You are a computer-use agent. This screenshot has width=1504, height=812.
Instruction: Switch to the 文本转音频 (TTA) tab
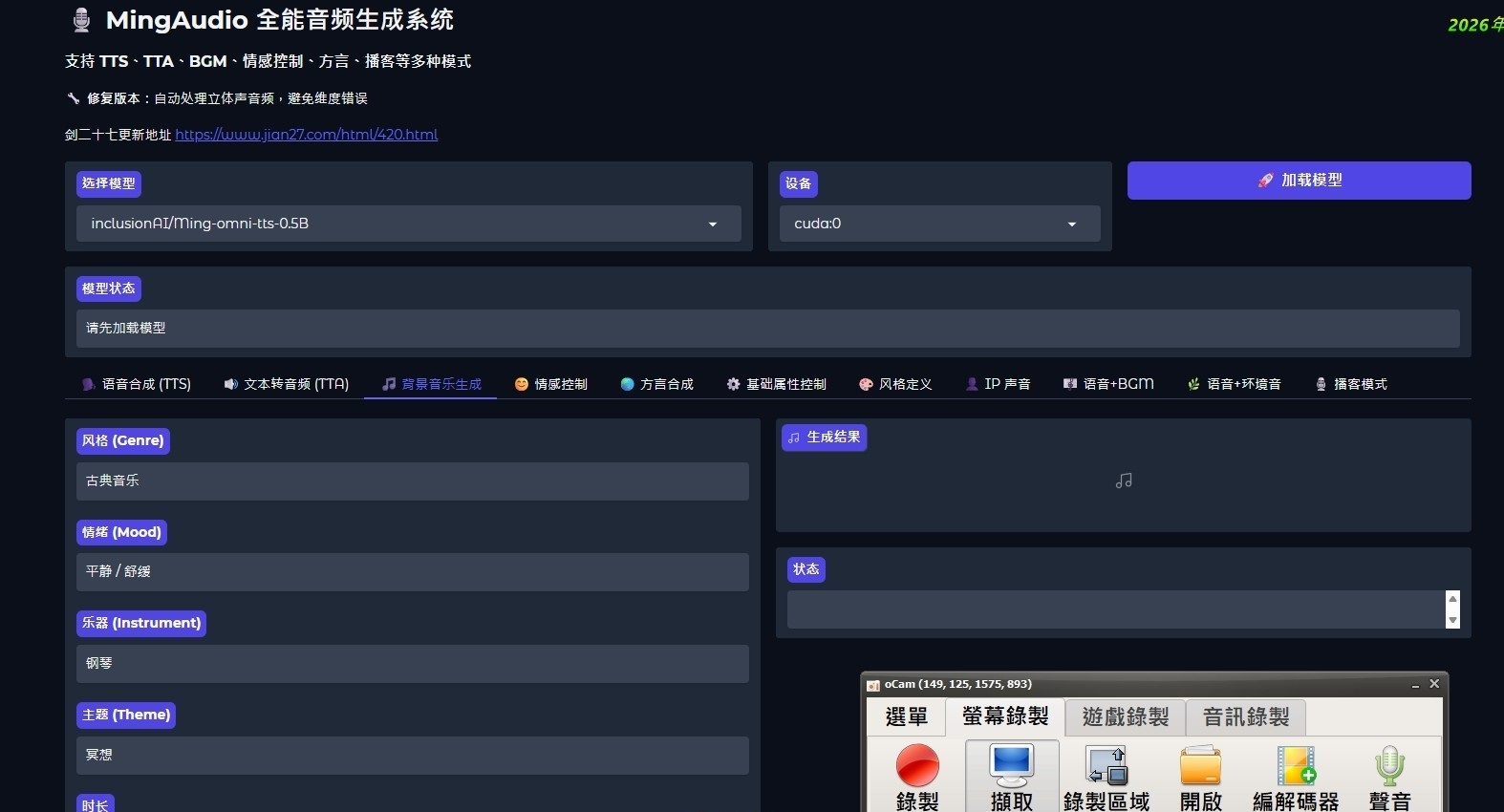pyautogui.click(x=287, y=384)
